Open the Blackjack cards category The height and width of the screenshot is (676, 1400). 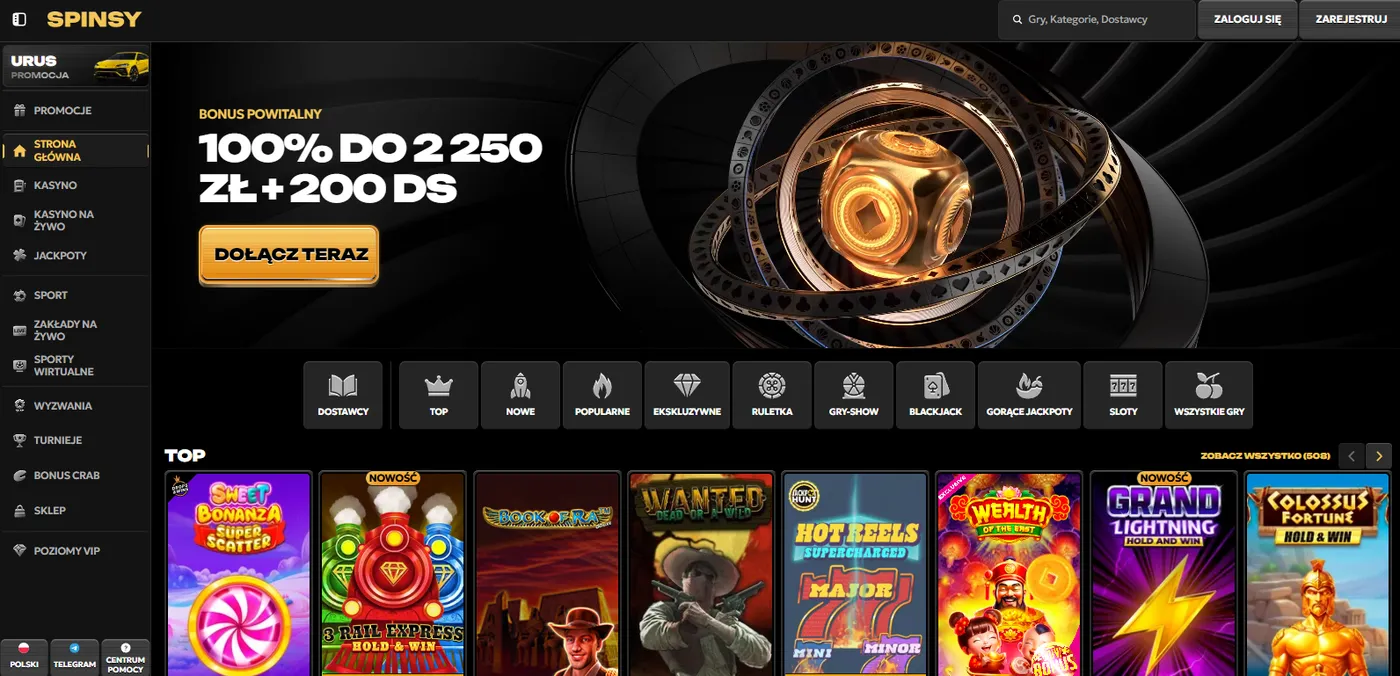tap(935, 395)
